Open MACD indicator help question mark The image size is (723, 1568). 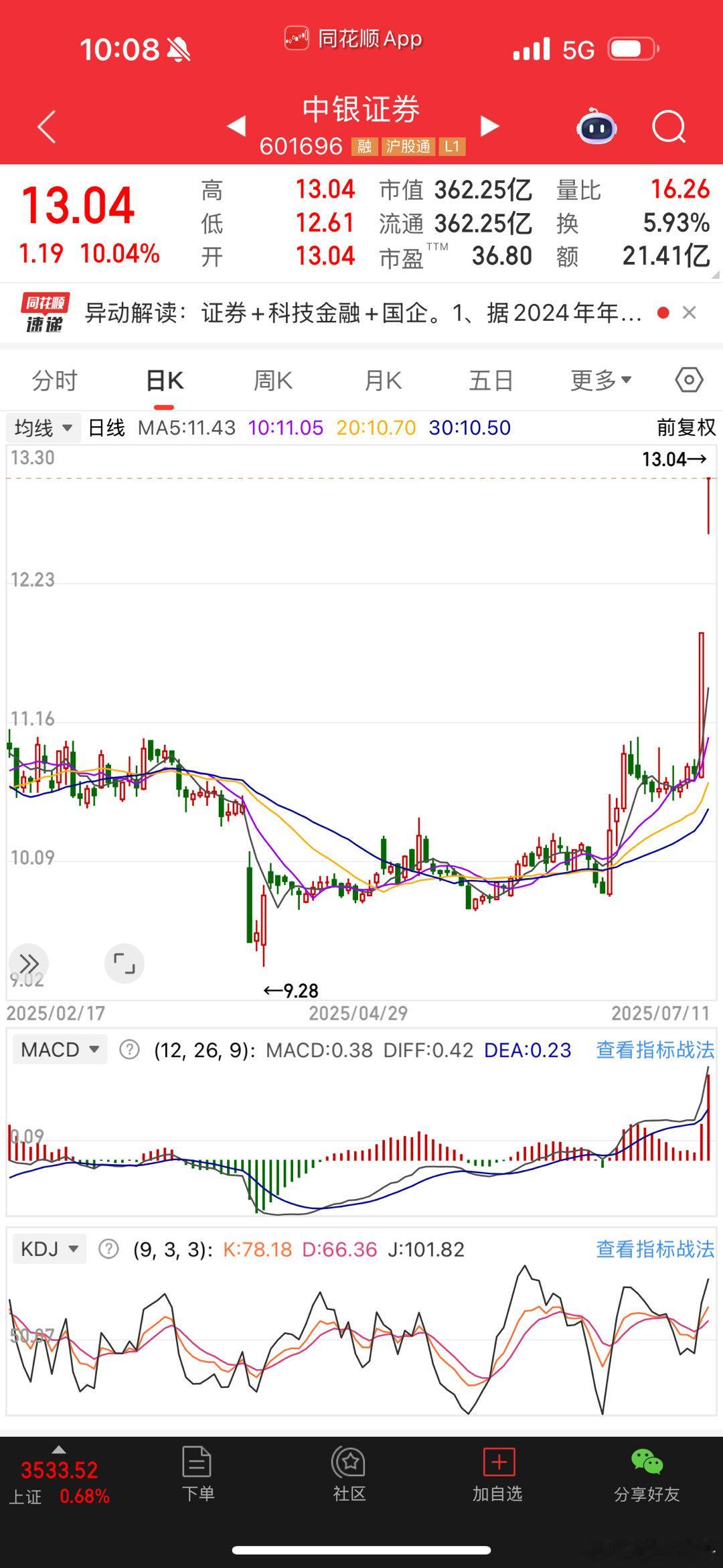[129, 1050]
